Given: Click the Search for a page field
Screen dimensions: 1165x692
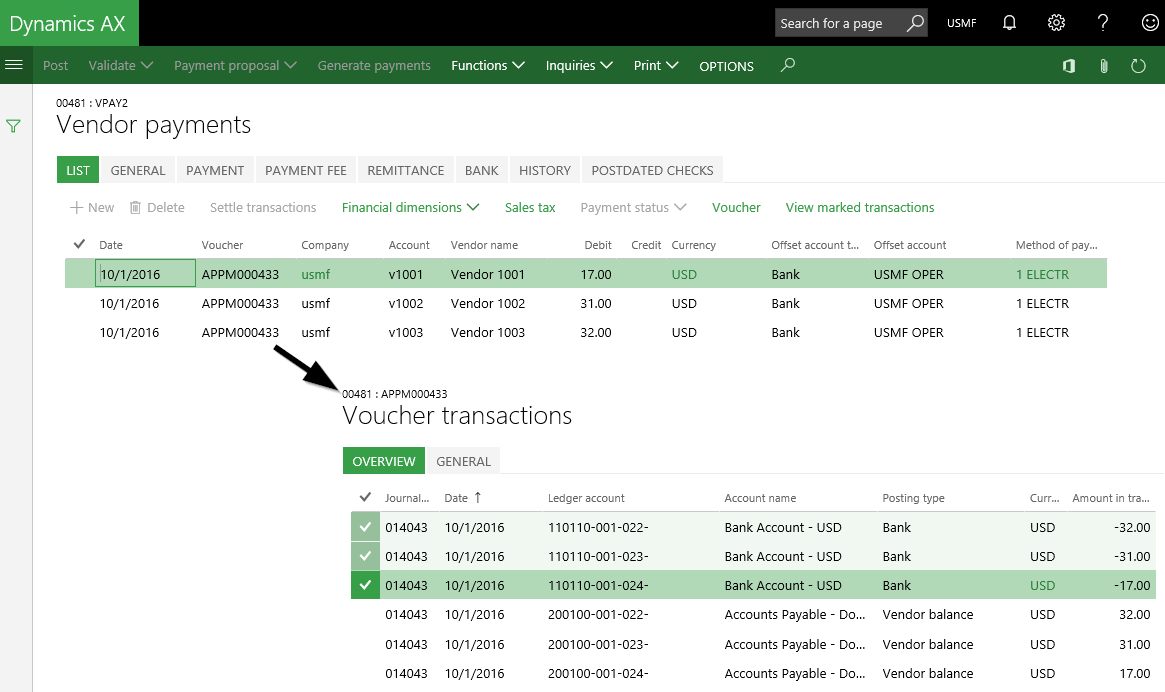Looking at the screenshot, I should click(840, 23).
